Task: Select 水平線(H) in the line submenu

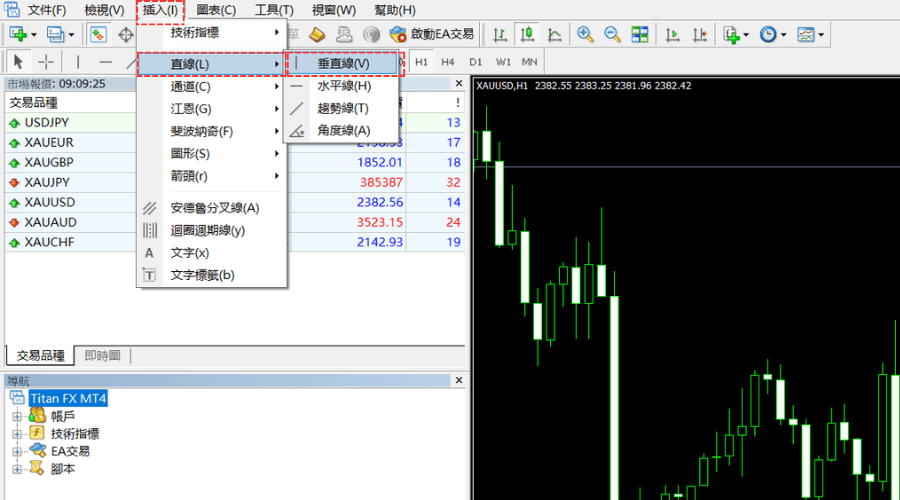Action: (343, 87)
